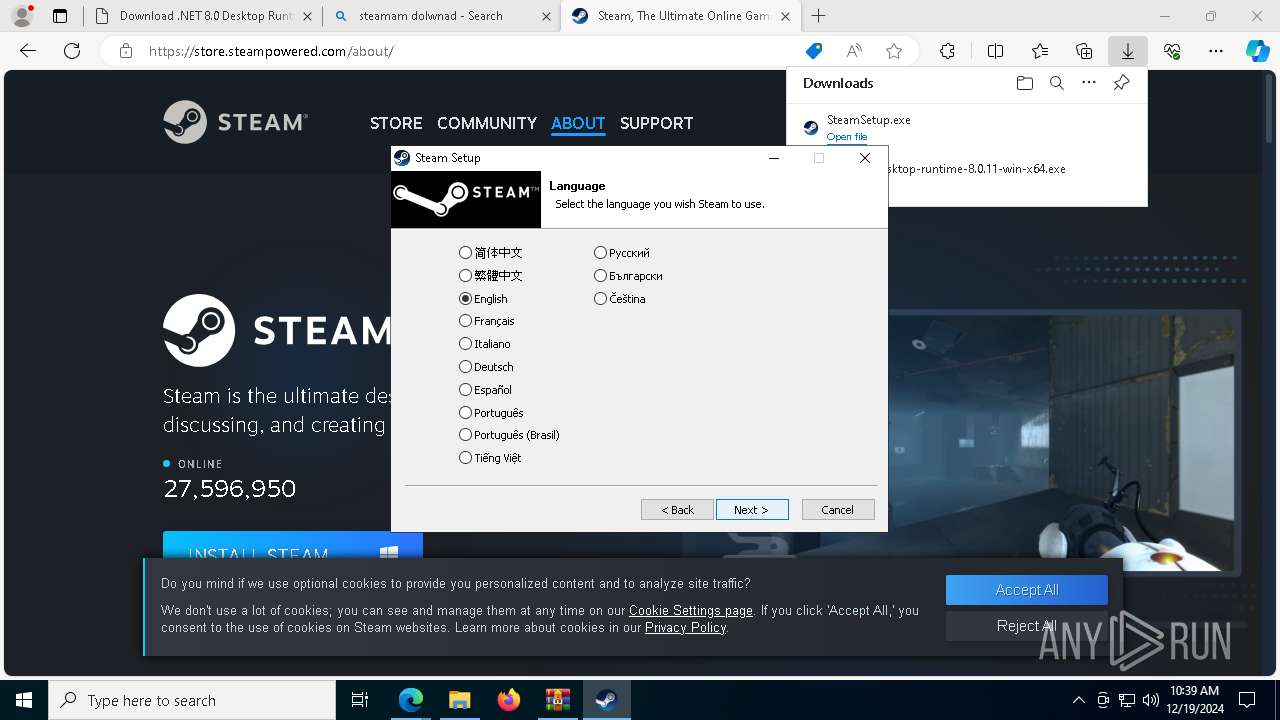
Task: Select Português language option
Action: (491, 413)
